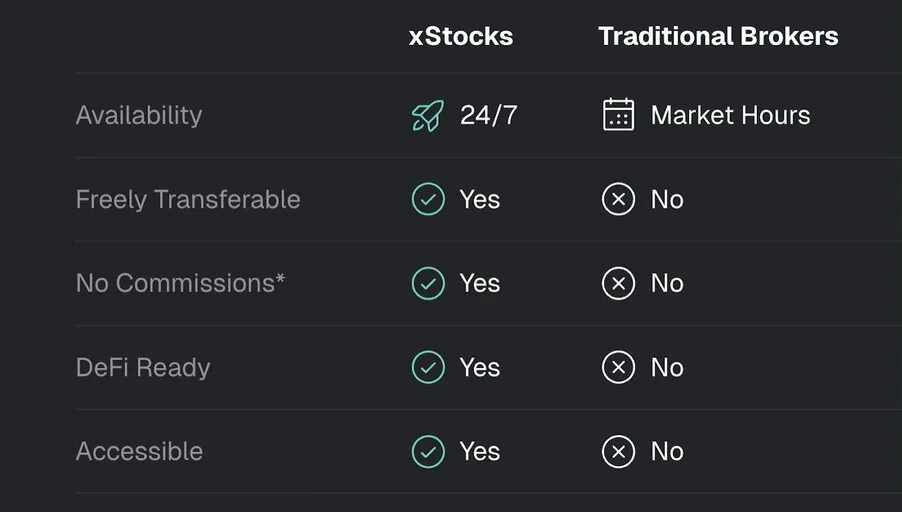Click Yes text in DeFi Ready row
Screen dimensions: 902x512
click(x=480, y=367)
